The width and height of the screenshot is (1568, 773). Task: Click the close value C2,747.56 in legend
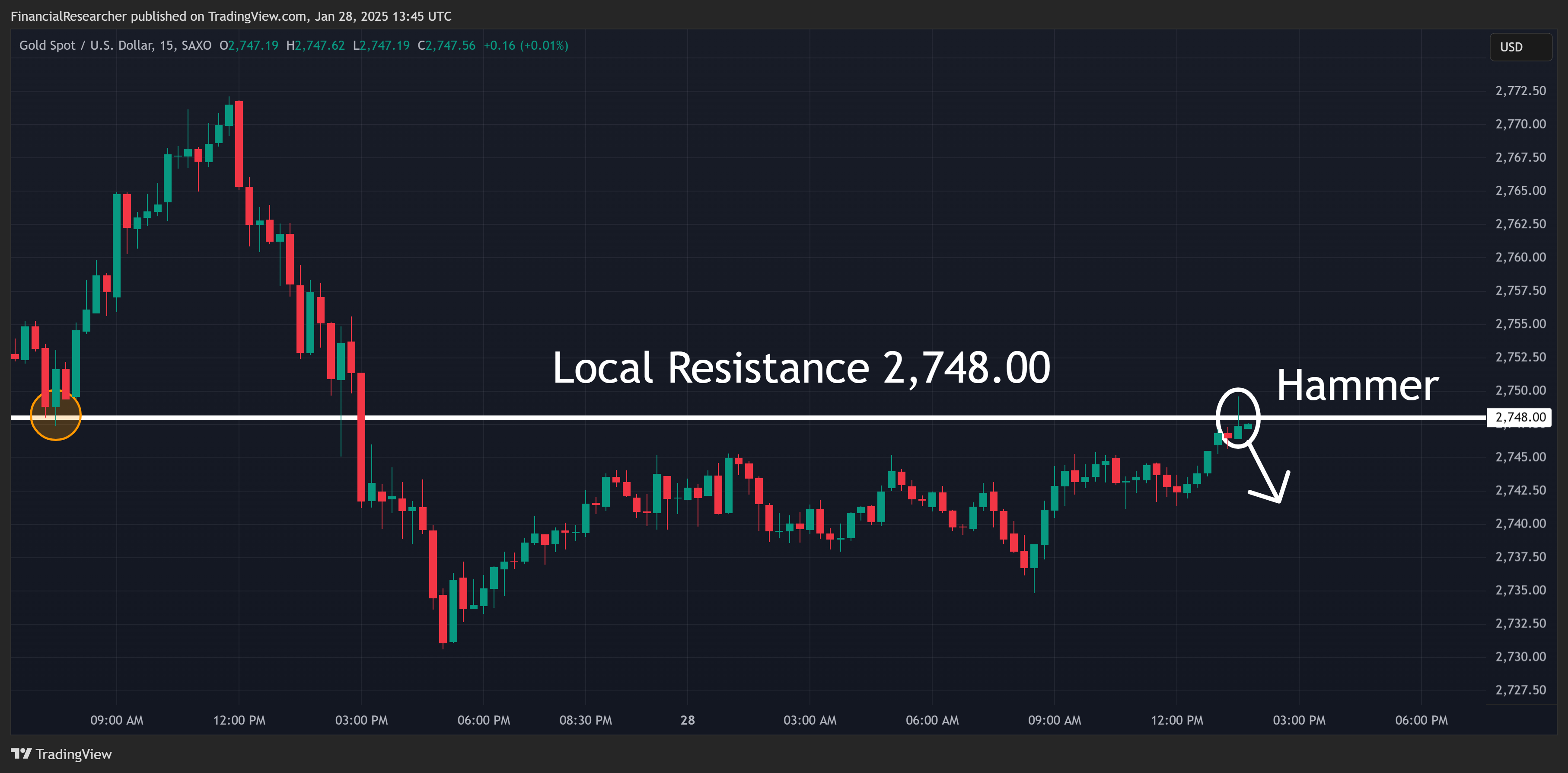[x=446, y=46]
